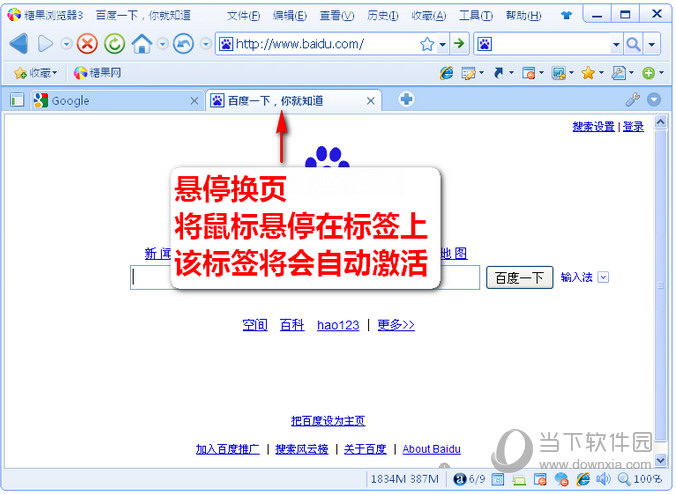This screenshot has height=494, width=676.
Task: Click 把百度设为主页 link
Action: click(x=328, y=421)
